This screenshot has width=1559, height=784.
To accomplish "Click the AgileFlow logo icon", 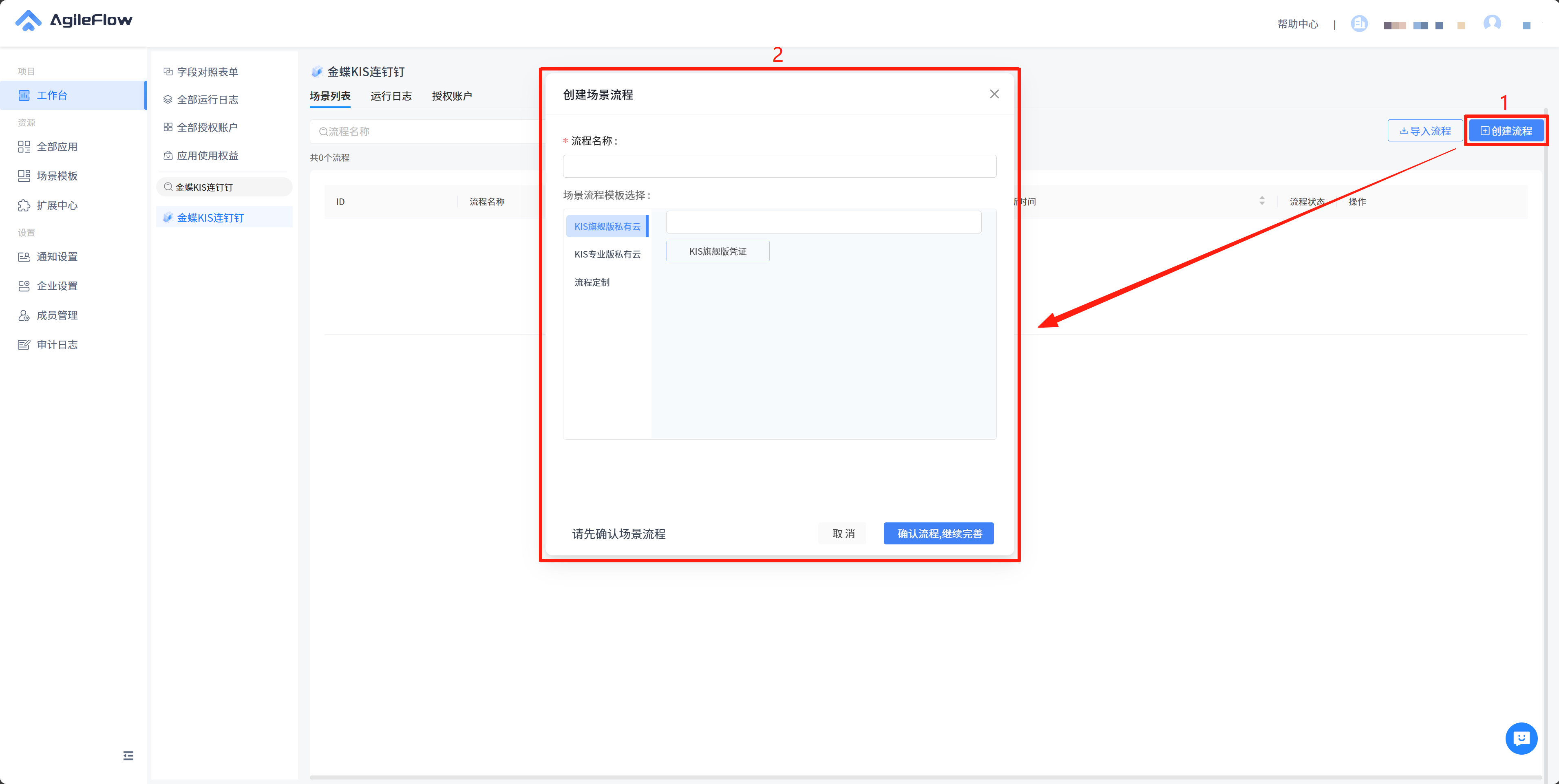I will click(28, 20).
